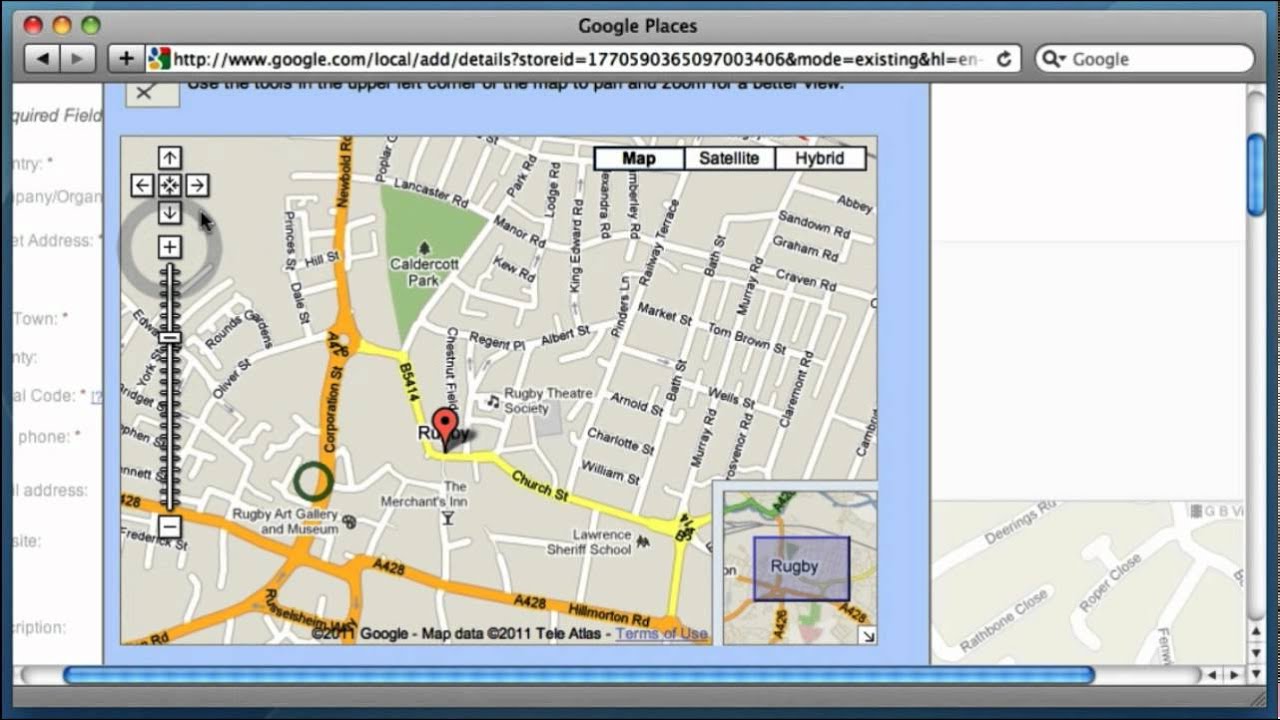The width and height of the screenshot is (1280, 720).
Task: Click the Rugby overview map thumbnail
Action: (x=800, y=567)
